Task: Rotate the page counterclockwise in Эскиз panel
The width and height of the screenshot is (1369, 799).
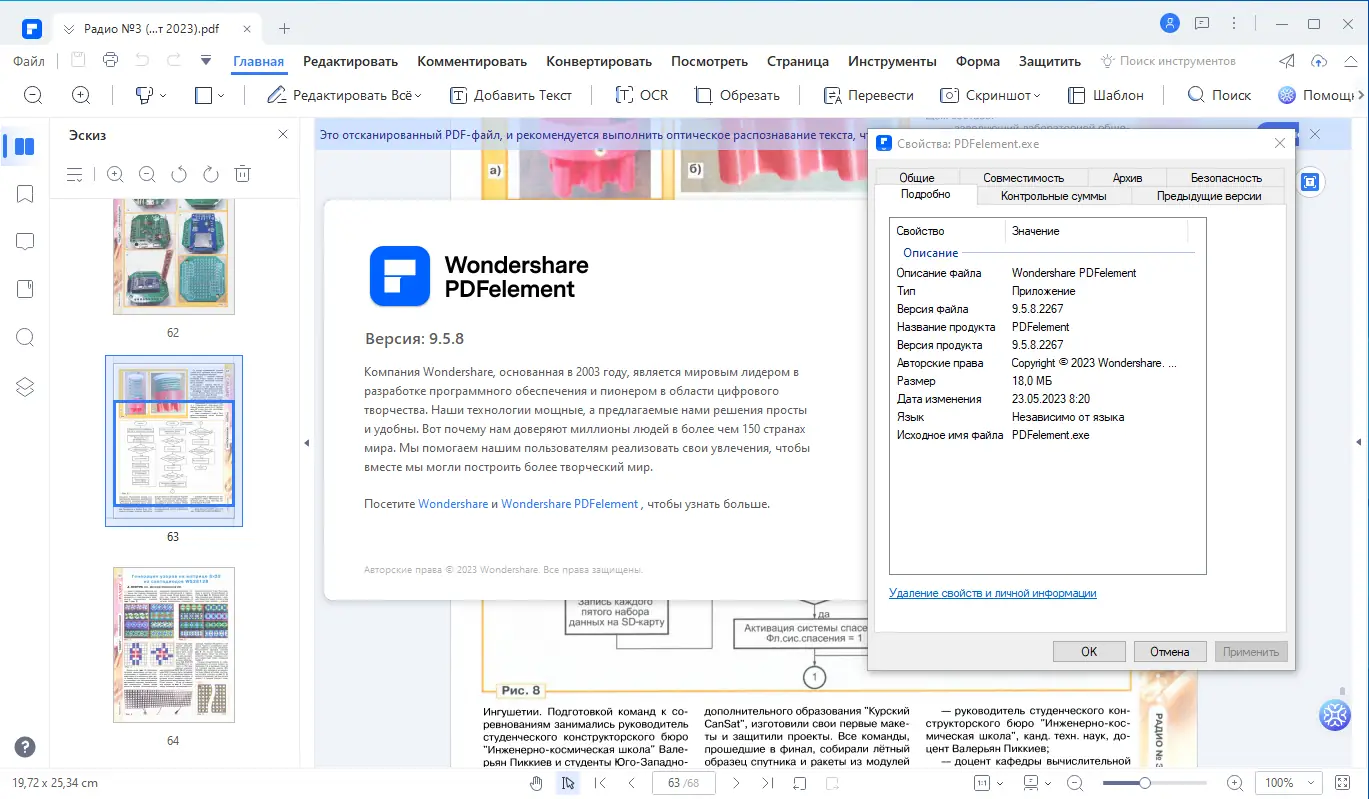Action: coord(178,173)
